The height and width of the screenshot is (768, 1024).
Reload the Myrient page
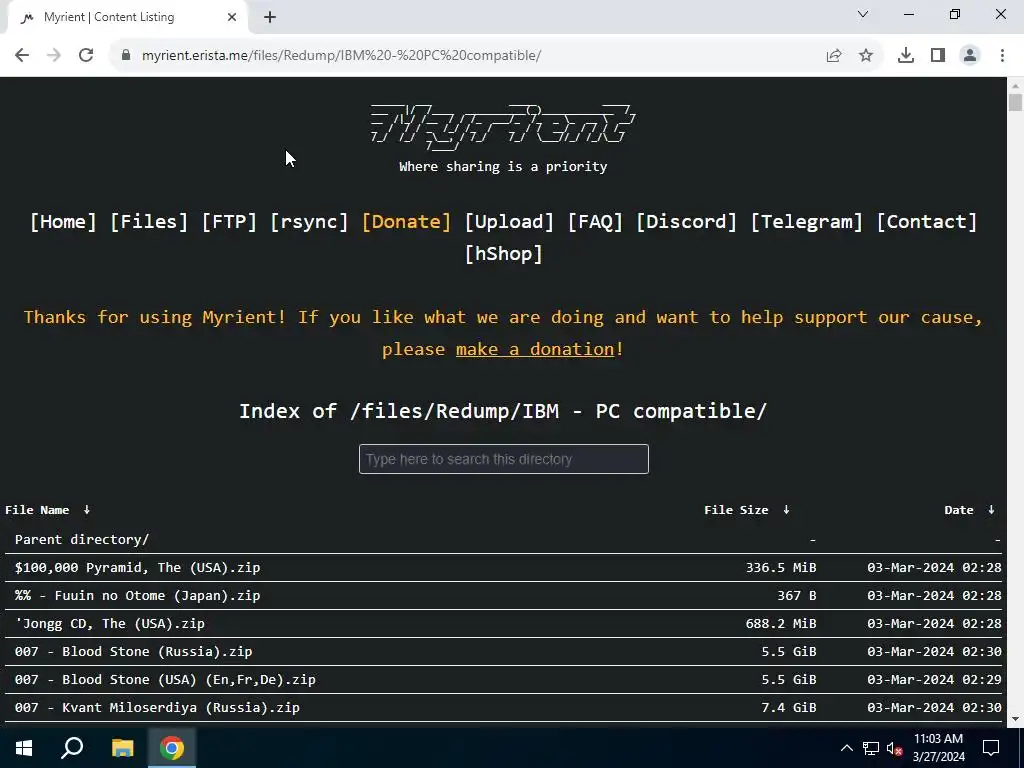tap(86, 56)
